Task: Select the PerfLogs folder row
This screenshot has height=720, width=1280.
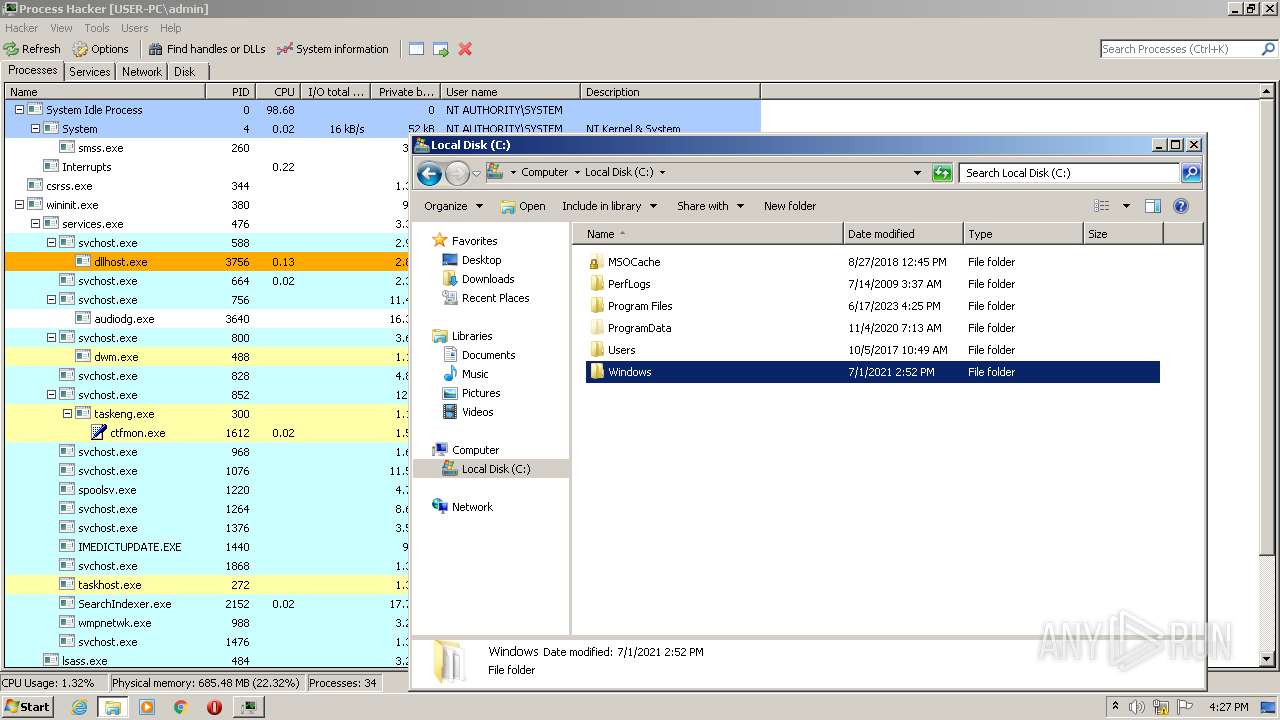Action: coord(873,284)
